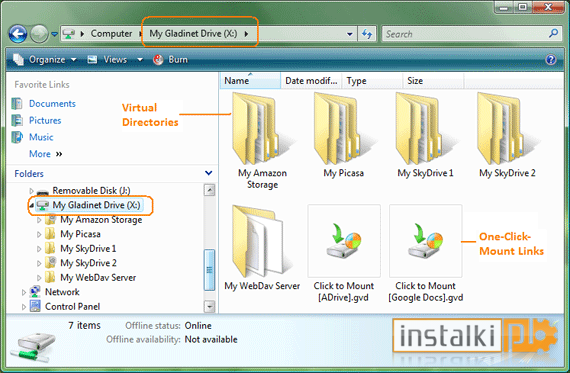Click the blue Back arrow button
This screenshot has width=570, height=373.
click(x=17, y=34)
